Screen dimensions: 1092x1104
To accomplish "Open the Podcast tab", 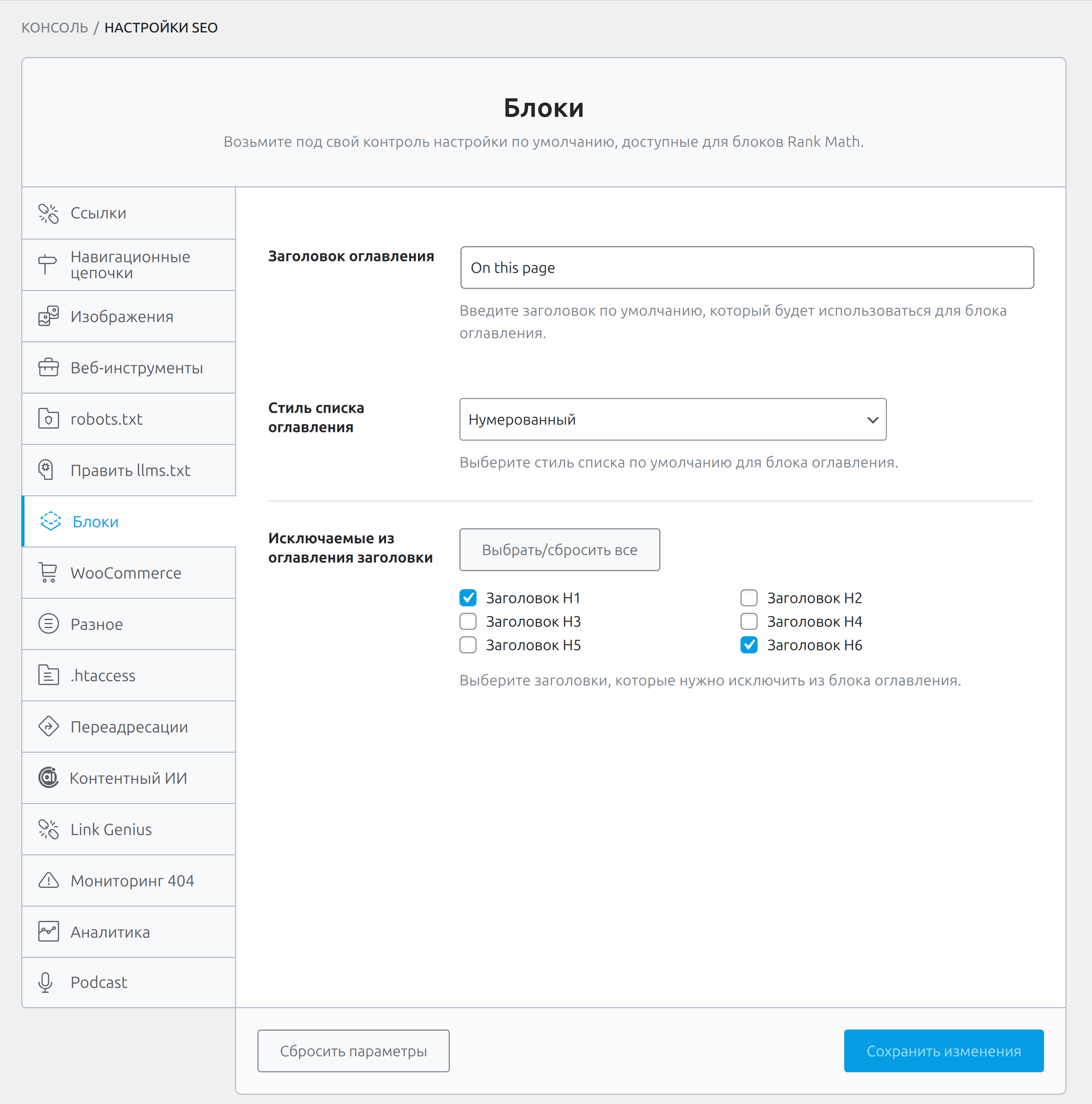I will tap(129, 982).
